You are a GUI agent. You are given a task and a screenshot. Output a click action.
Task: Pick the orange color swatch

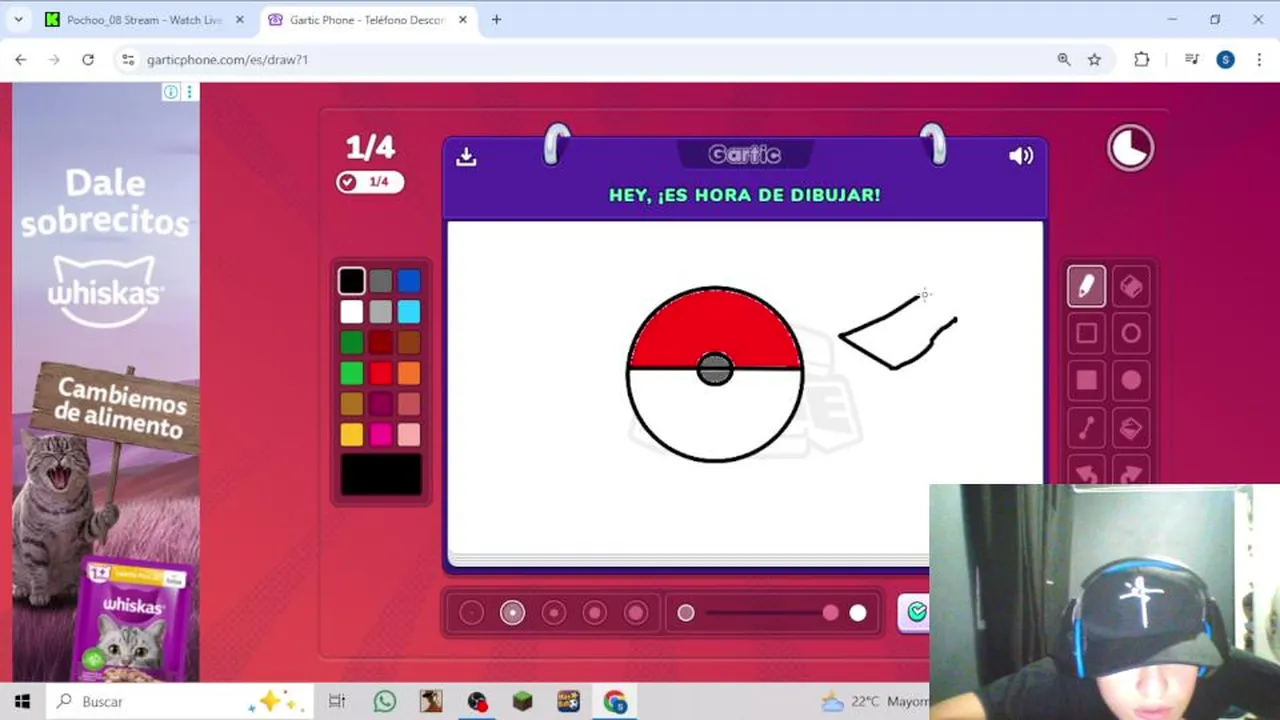click(409, 373)
